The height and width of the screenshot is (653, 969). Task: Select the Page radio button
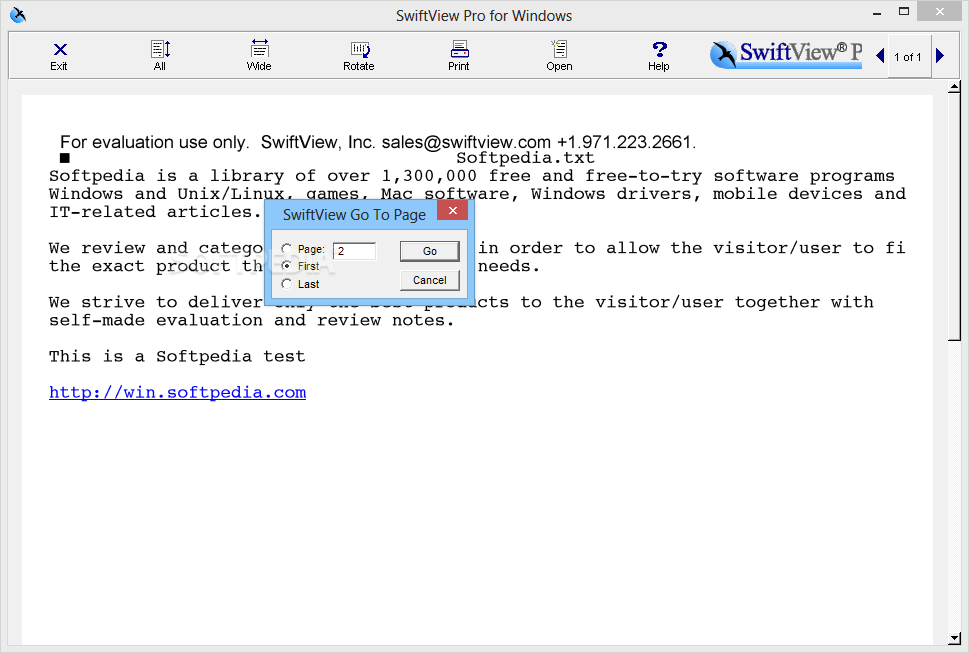[286, 249]
